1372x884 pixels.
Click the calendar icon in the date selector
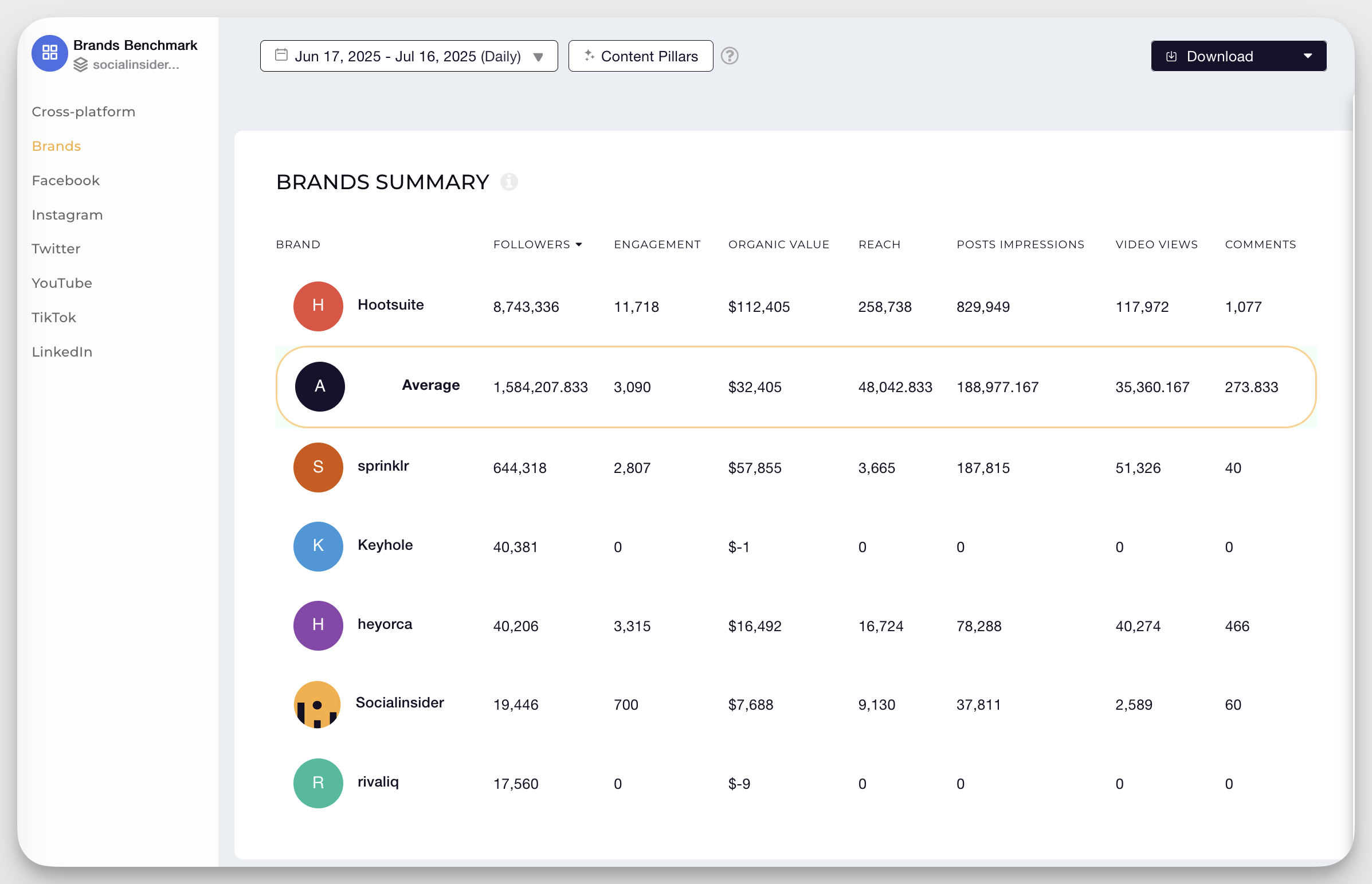[281, 55]
